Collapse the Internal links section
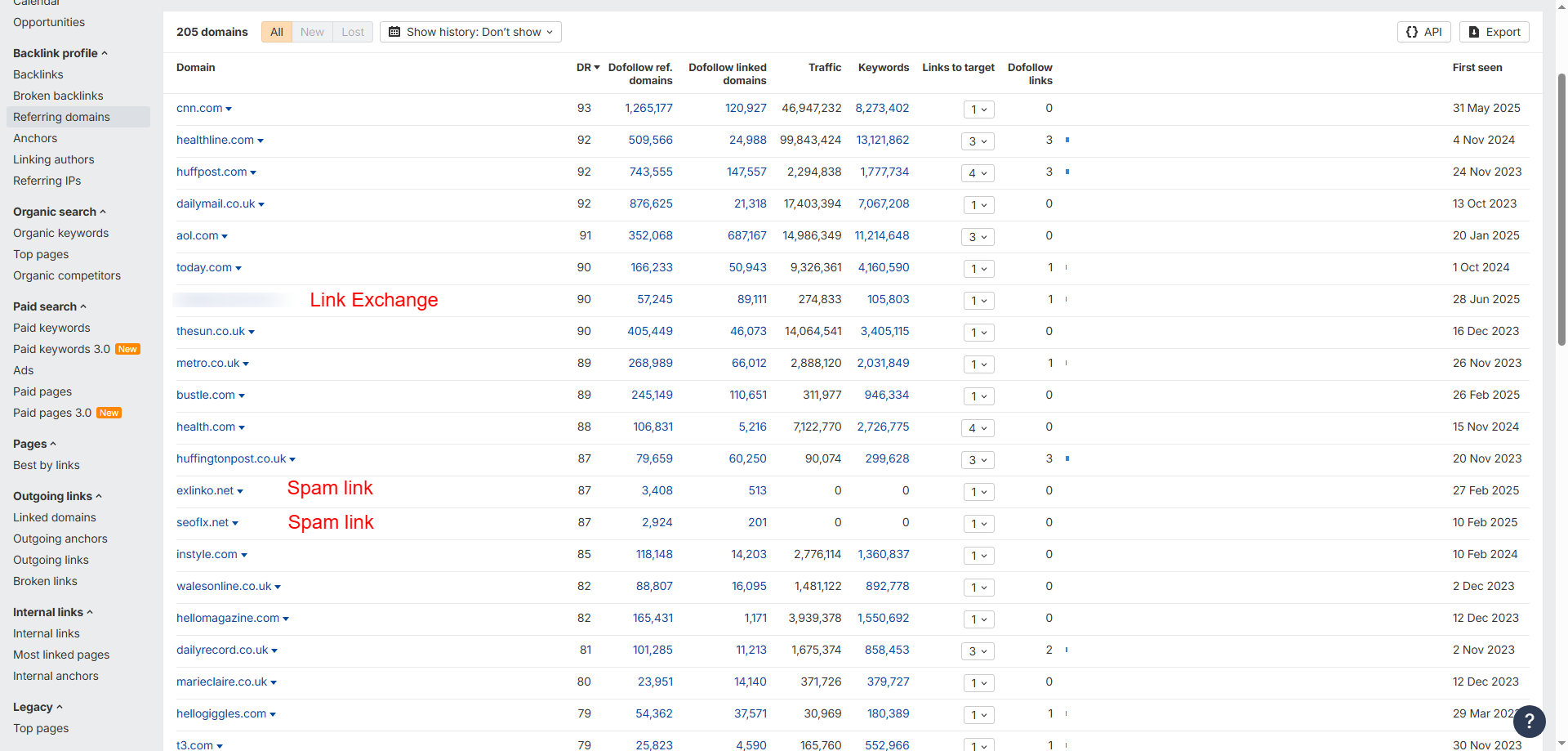The height and width of the screenshot is (751, 1568). click(x=53, y=612)
